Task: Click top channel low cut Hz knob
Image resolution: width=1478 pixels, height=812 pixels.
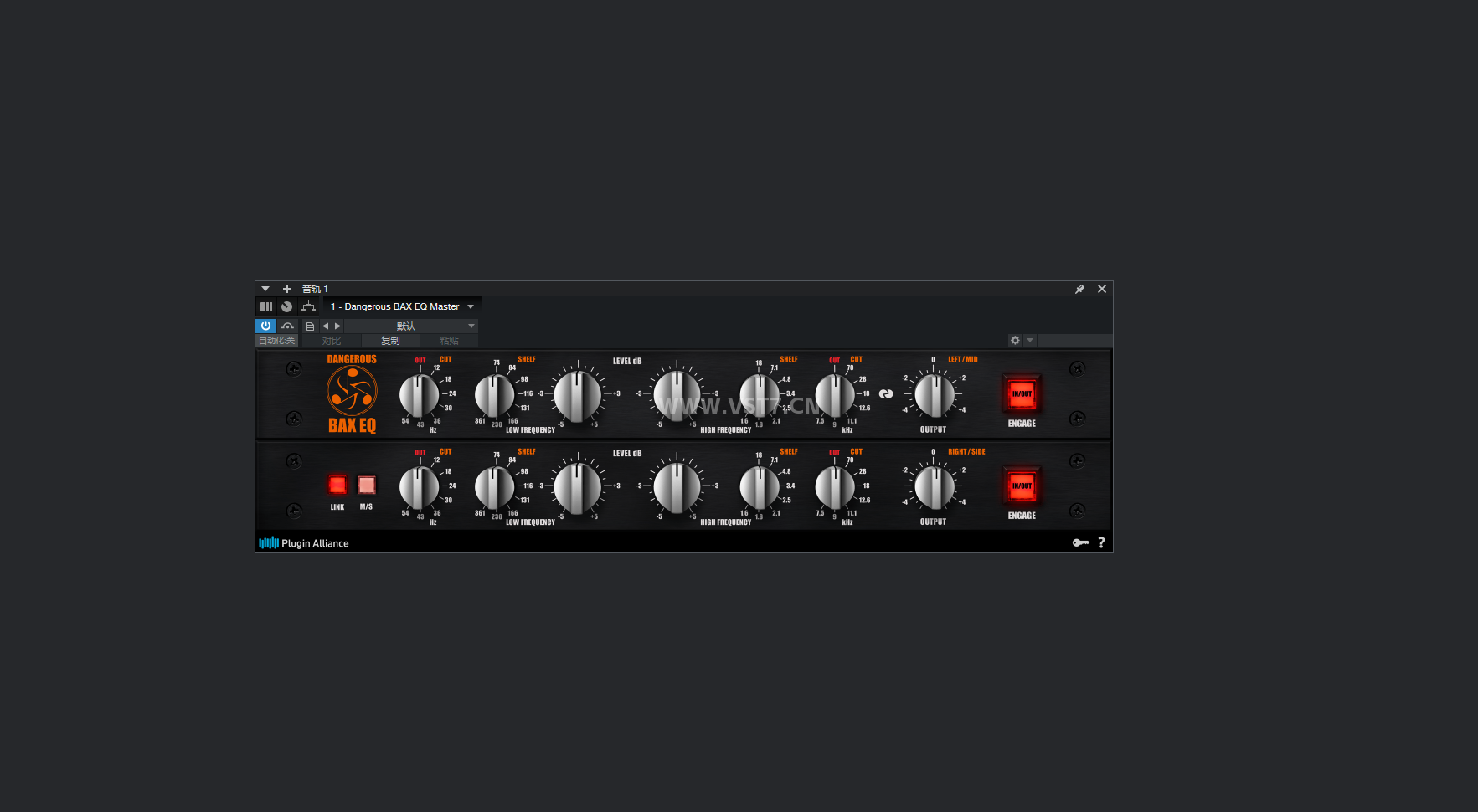Action: pos(420,395)
